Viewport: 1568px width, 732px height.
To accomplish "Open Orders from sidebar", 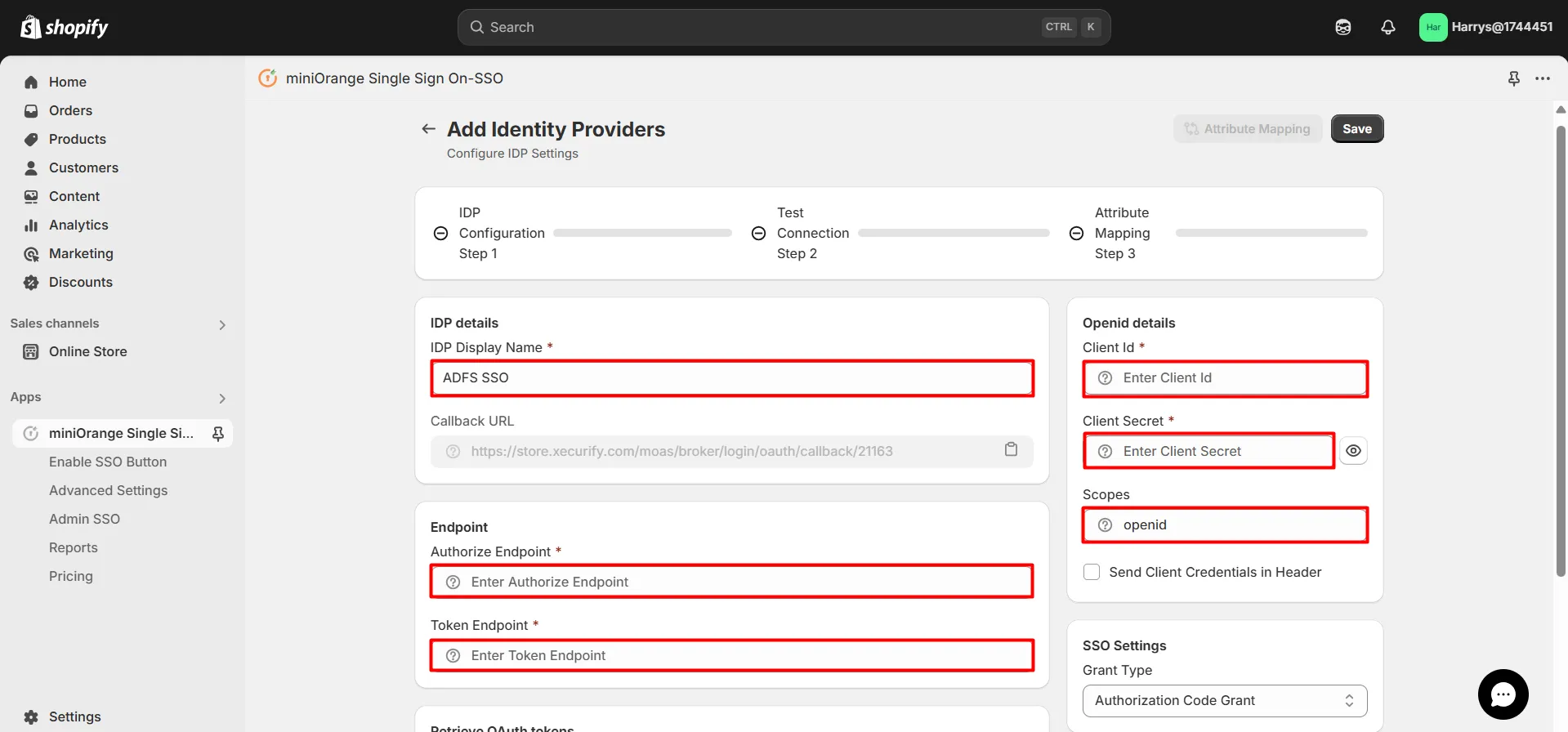I will point(70,110).
